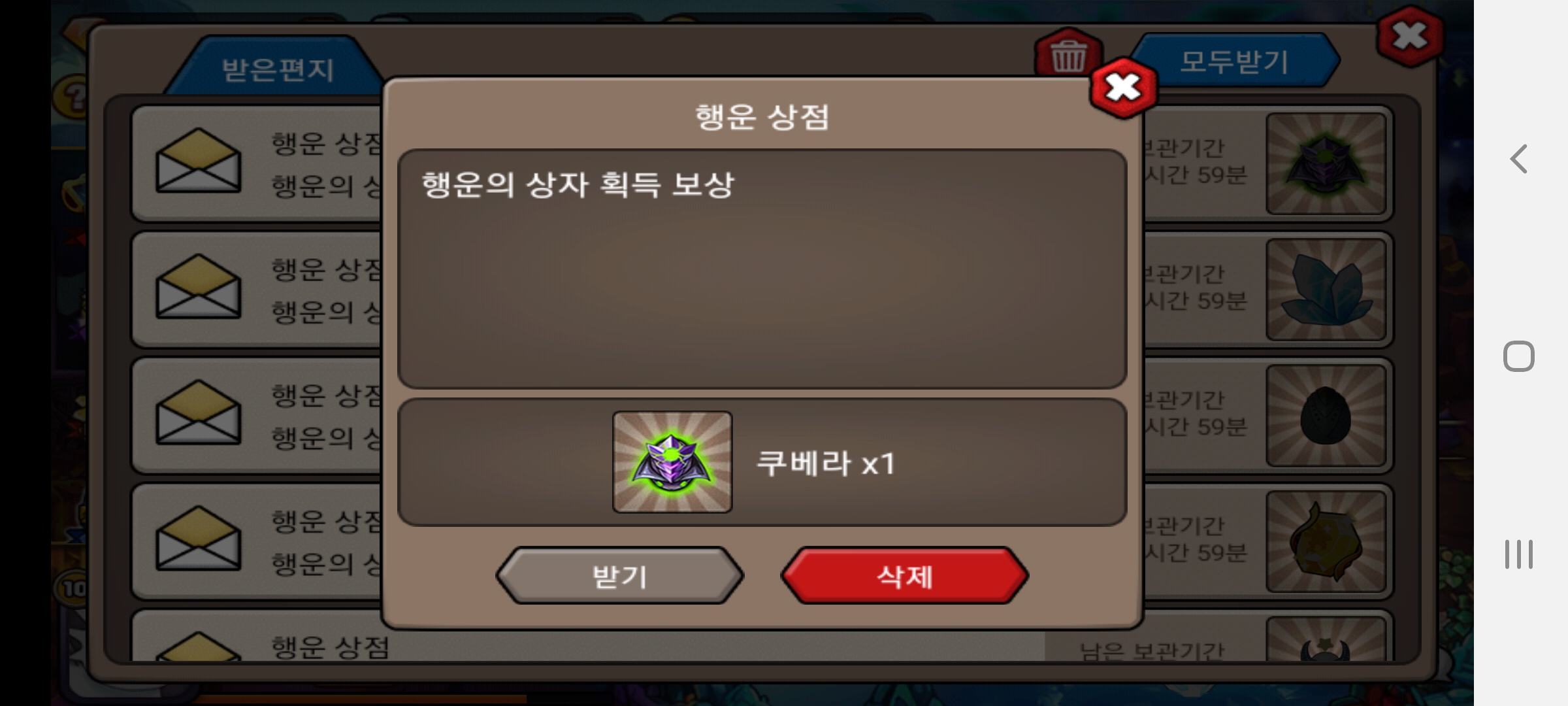The width and height of the screenshot is (1568, 706).
Task: Tap the 쿠베라 reward item icon
Action: [x=672, y=462]
